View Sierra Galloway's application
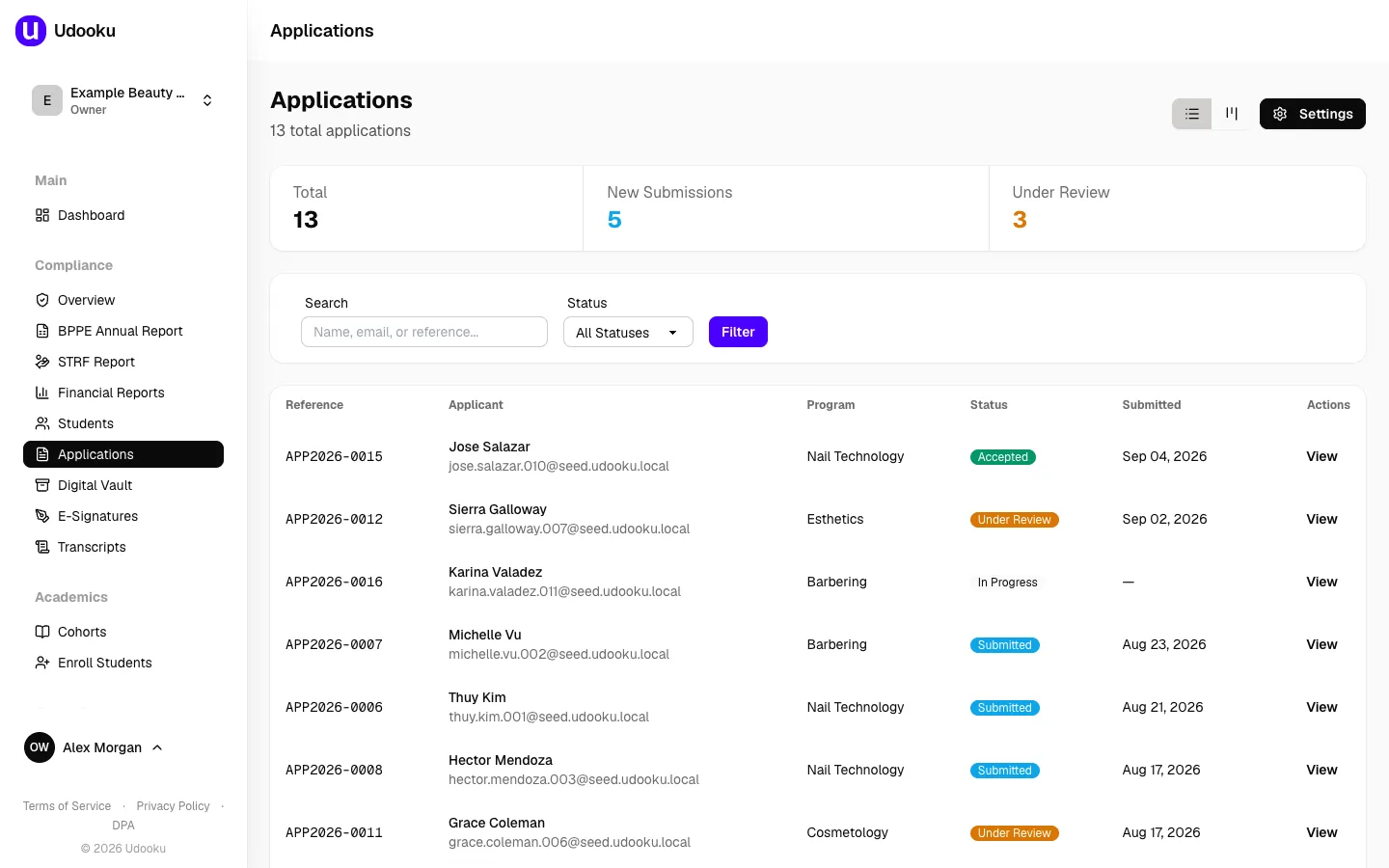This screenshot has height=868, width=1389. coord(1321,519)
